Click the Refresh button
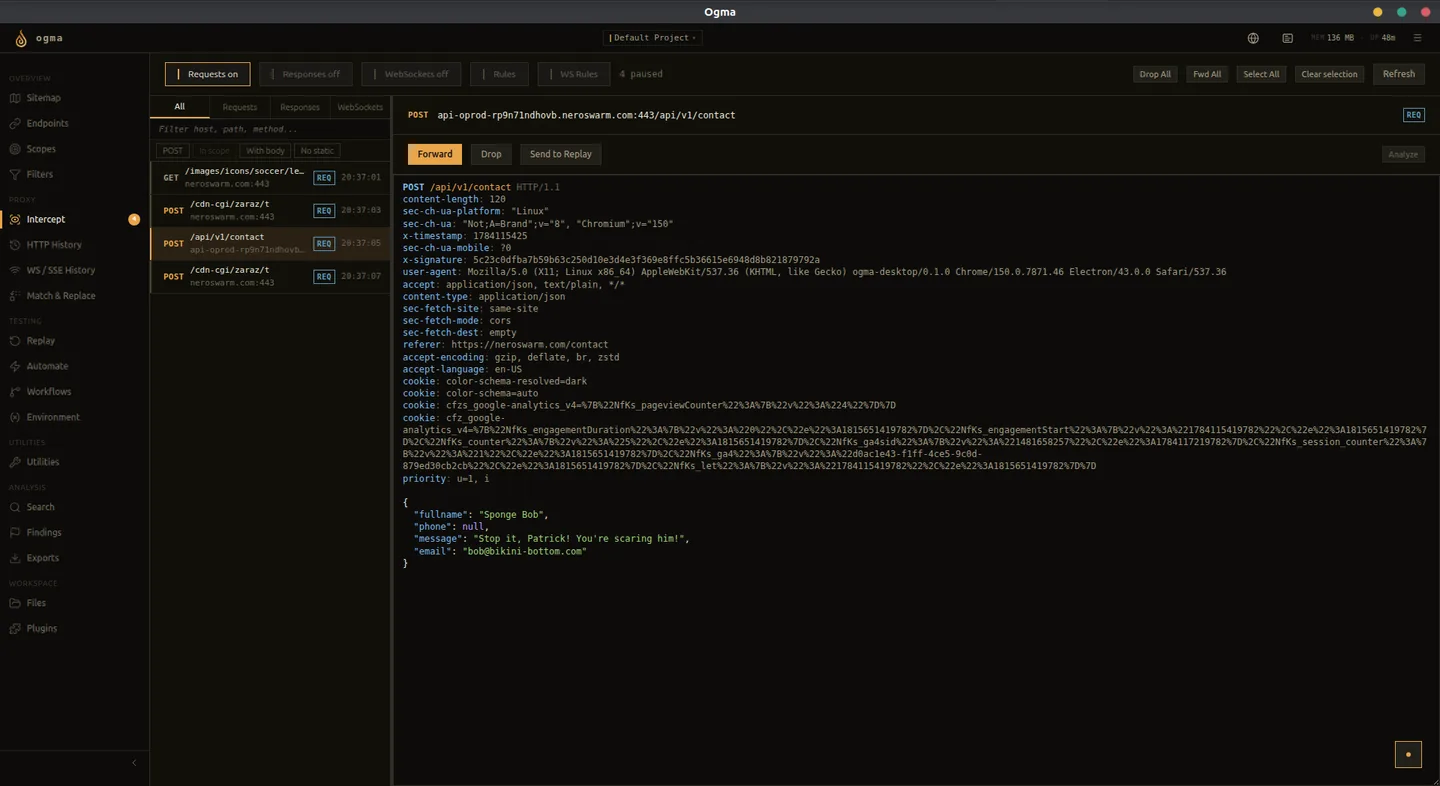This screenshot has height=786, width=1440. pyautogui.click(x=1399, y=74)
